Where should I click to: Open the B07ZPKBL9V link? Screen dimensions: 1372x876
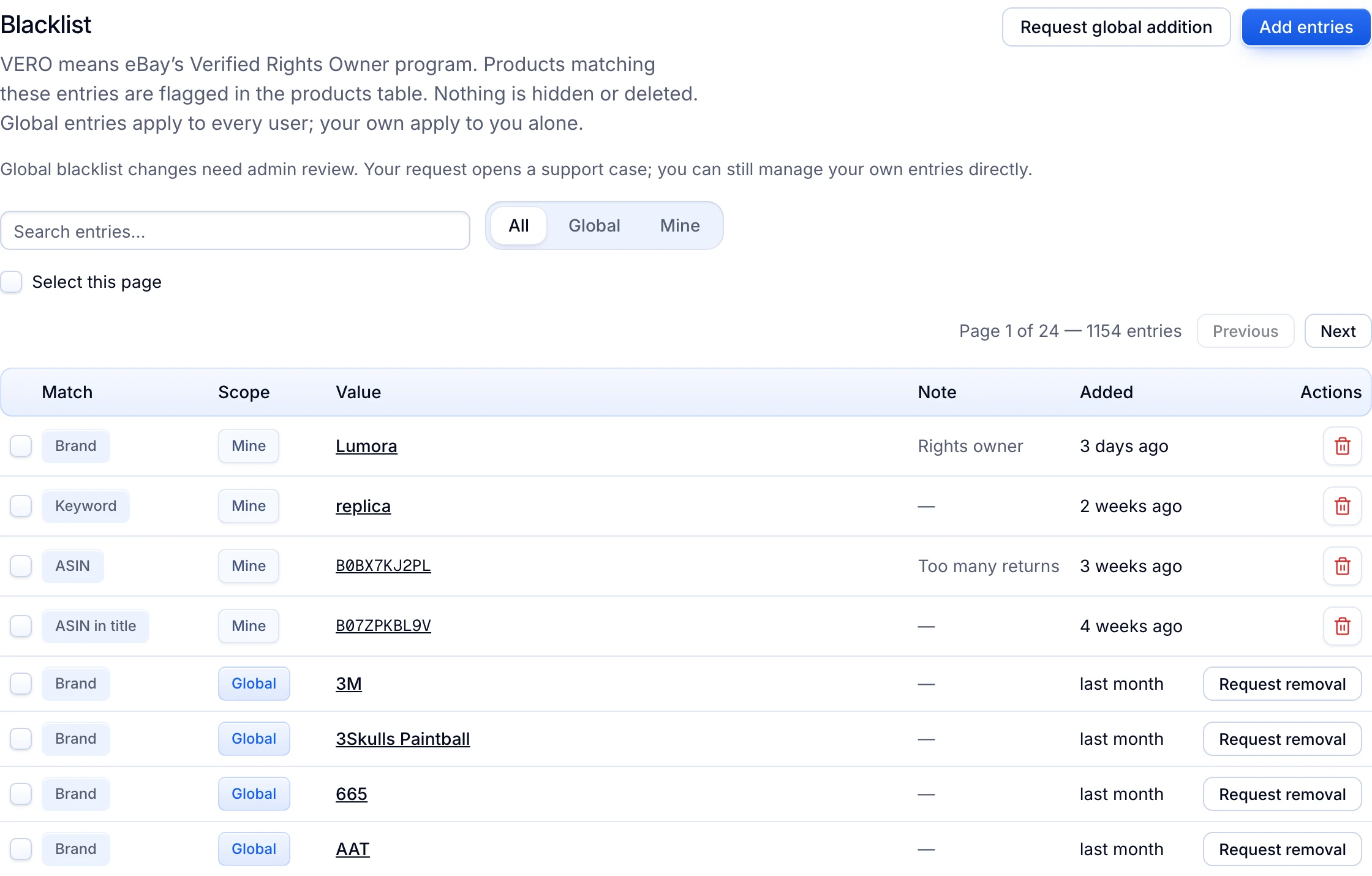[383, 625]
